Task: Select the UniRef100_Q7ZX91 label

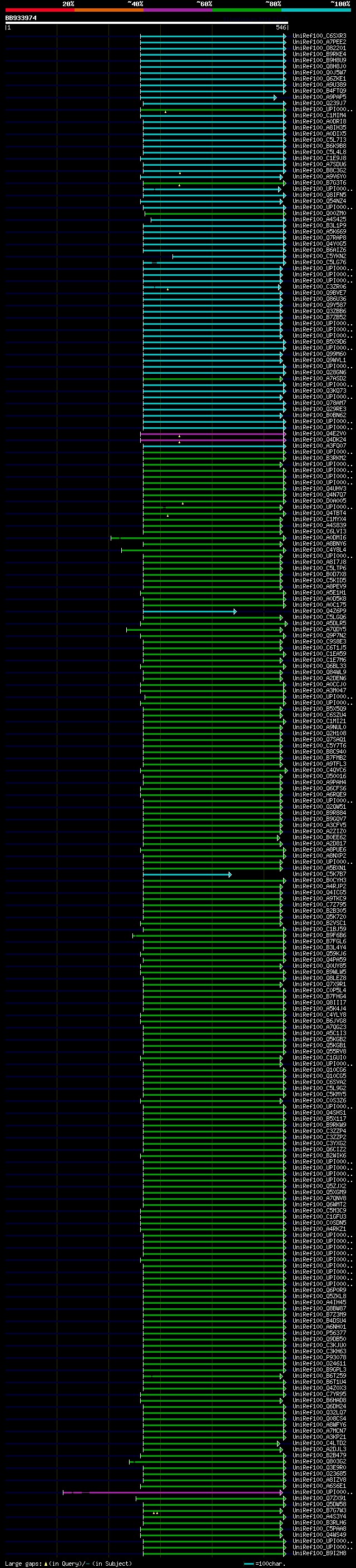Action: pyautogui.click(x=319, y=1498)
